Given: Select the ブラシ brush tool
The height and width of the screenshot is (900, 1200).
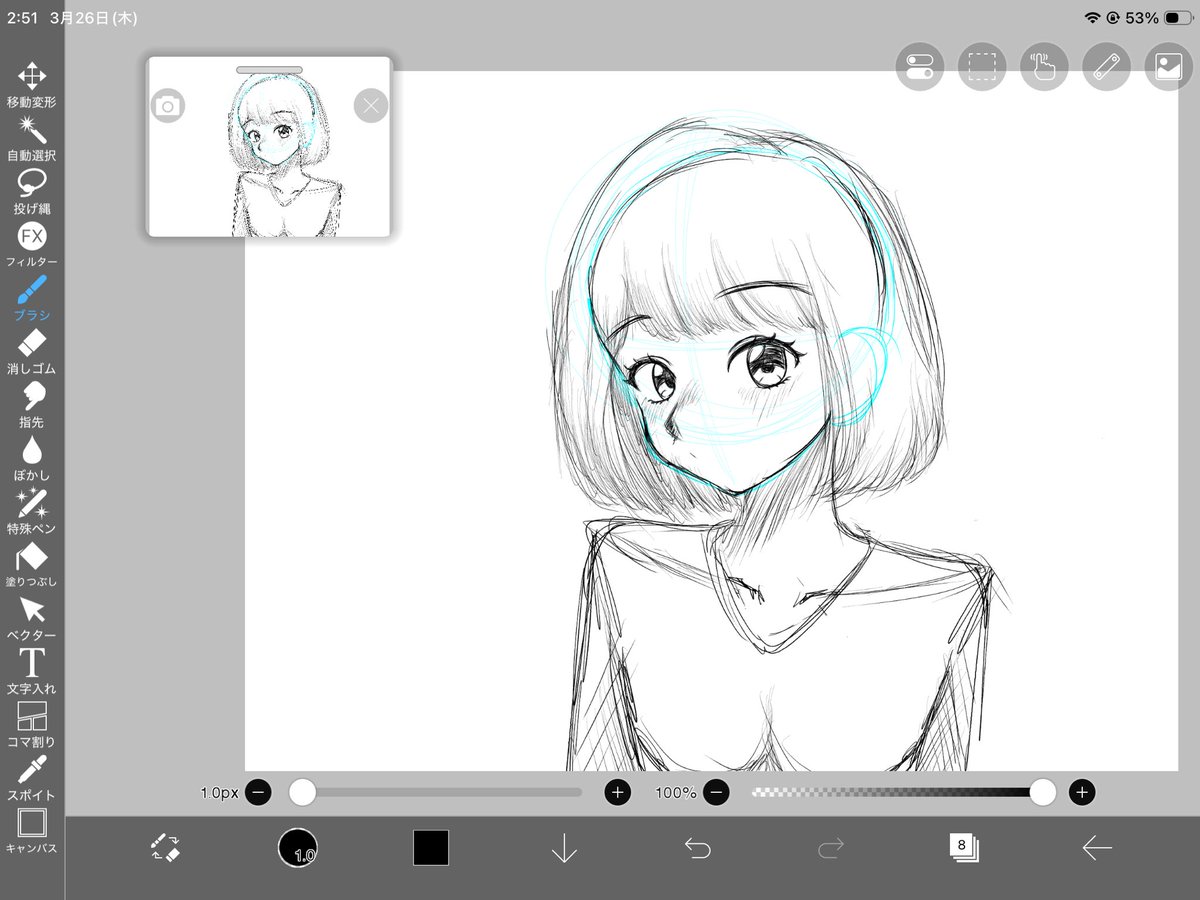Looking at the screenshot, I should tap(32, 298).
